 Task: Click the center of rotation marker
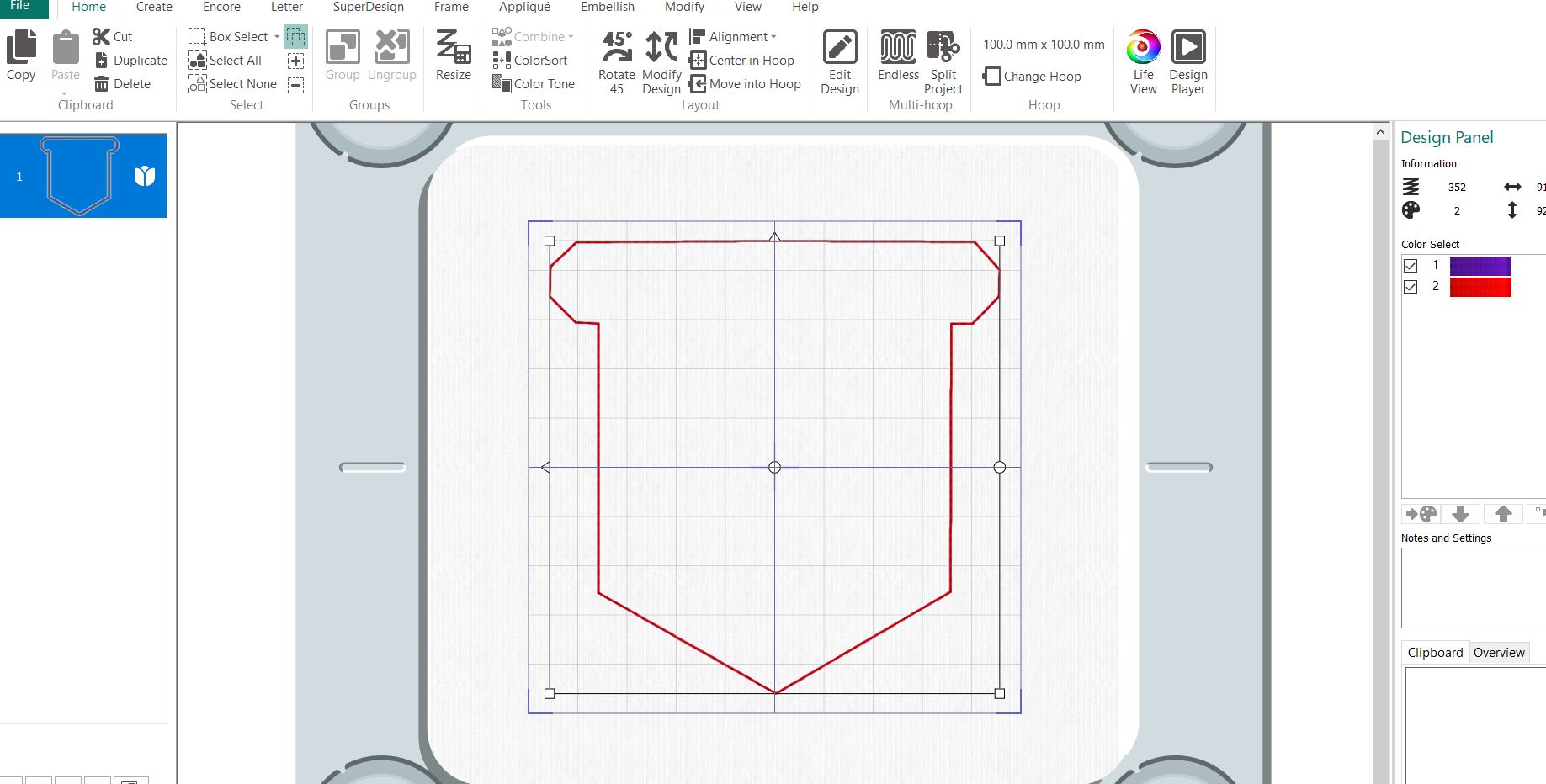775,468
